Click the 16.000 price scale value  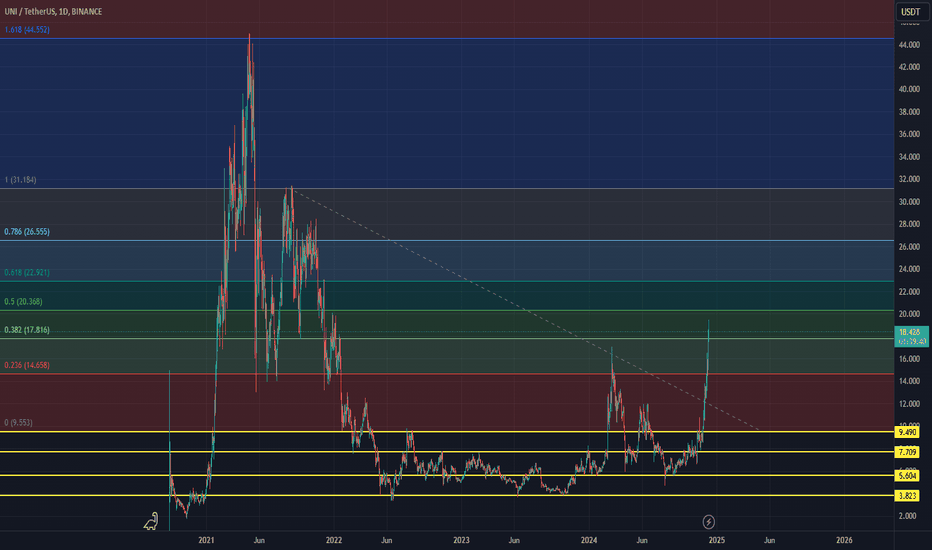click(x=909, y=359)
